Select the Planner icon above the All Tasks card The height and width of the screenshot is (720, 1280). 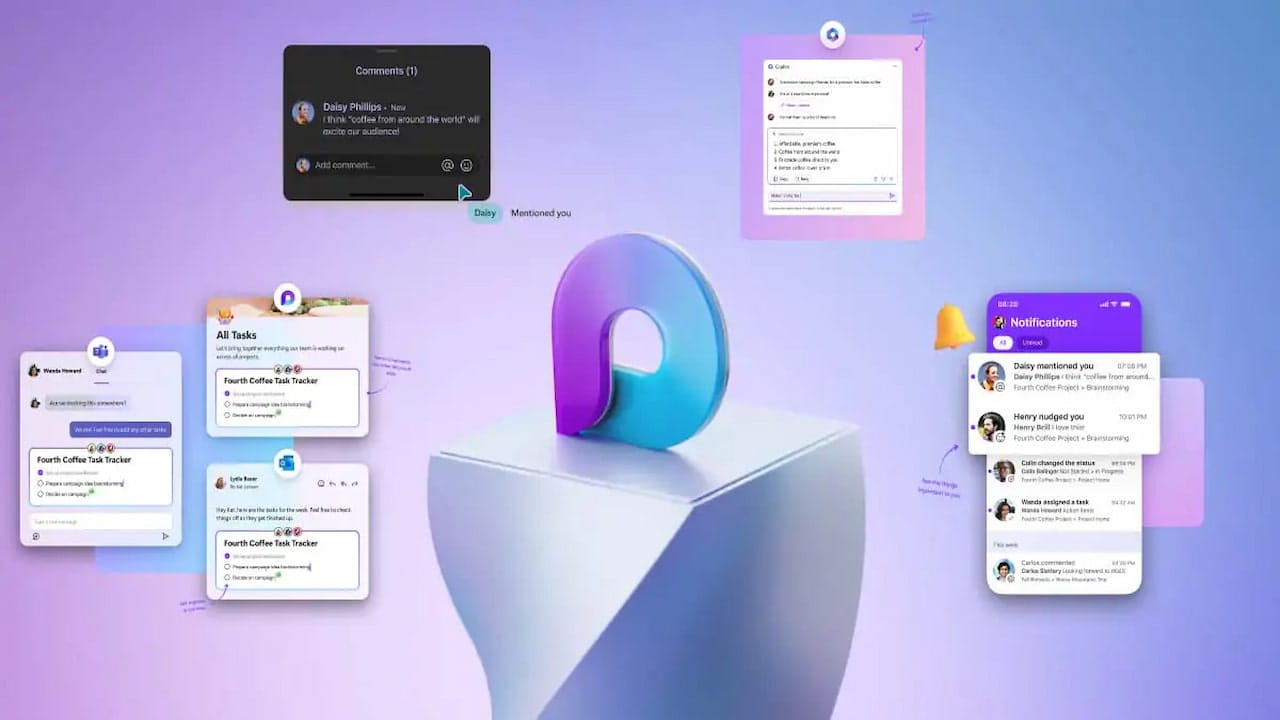(287, 299)
